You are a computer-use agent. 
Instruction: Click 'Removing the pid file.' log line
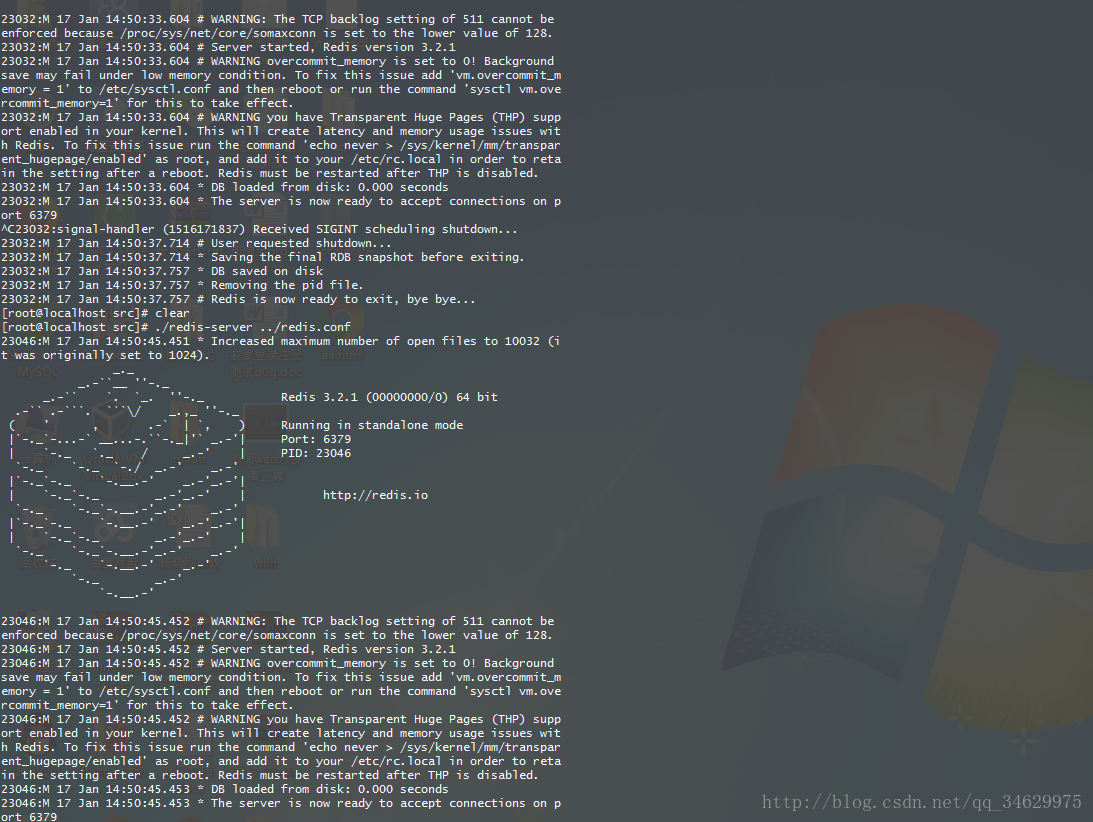coord(183,285)
